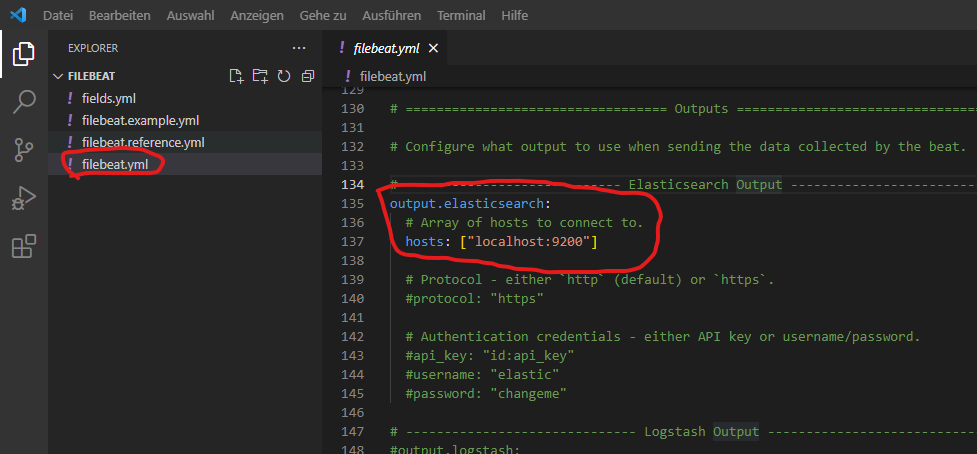Select filebeat.reference.yml in the file tree

click(x=143, y=142)
